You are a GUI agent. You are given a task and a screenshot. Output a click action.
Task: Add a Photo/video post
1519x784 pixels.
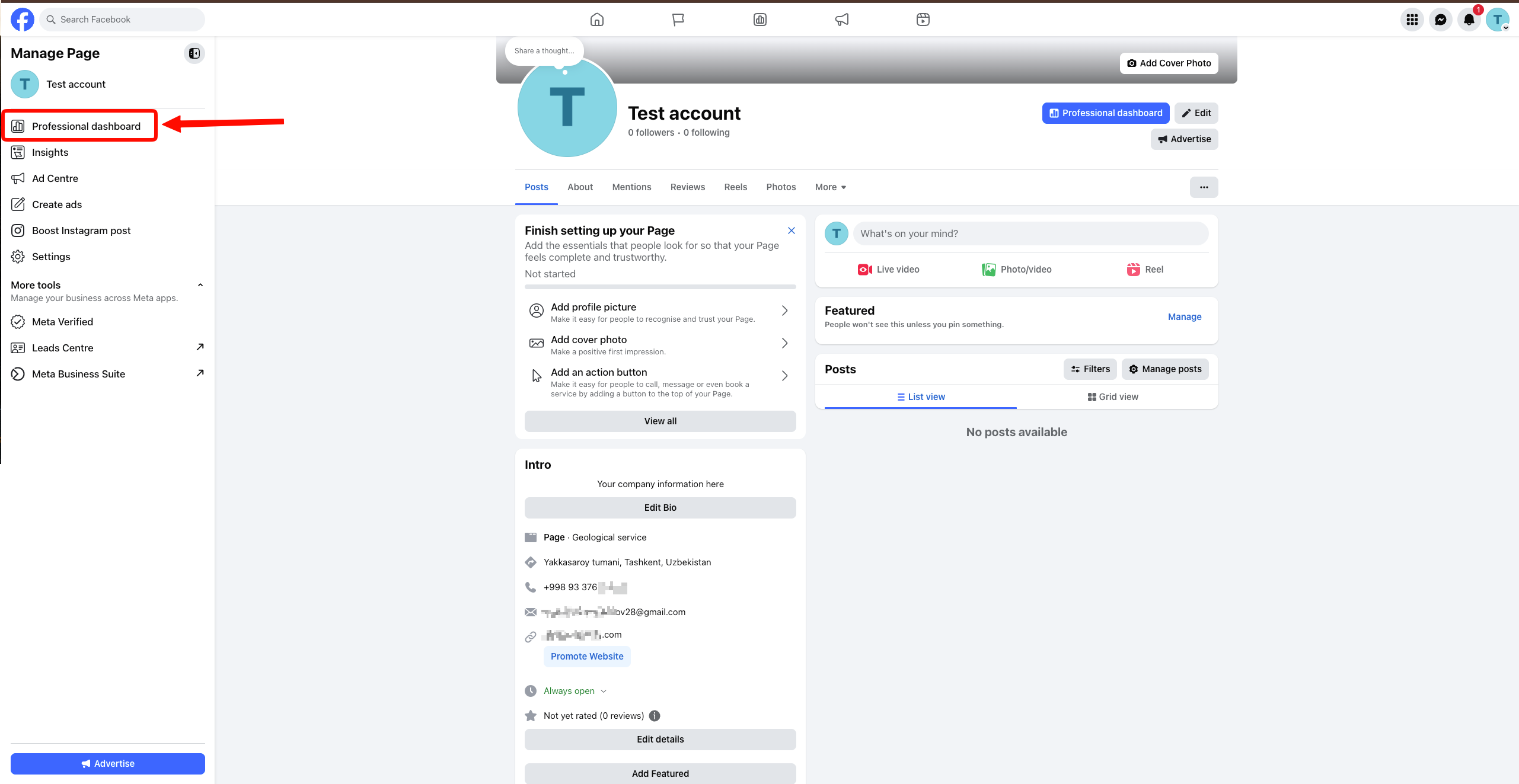click(1017, 270)
